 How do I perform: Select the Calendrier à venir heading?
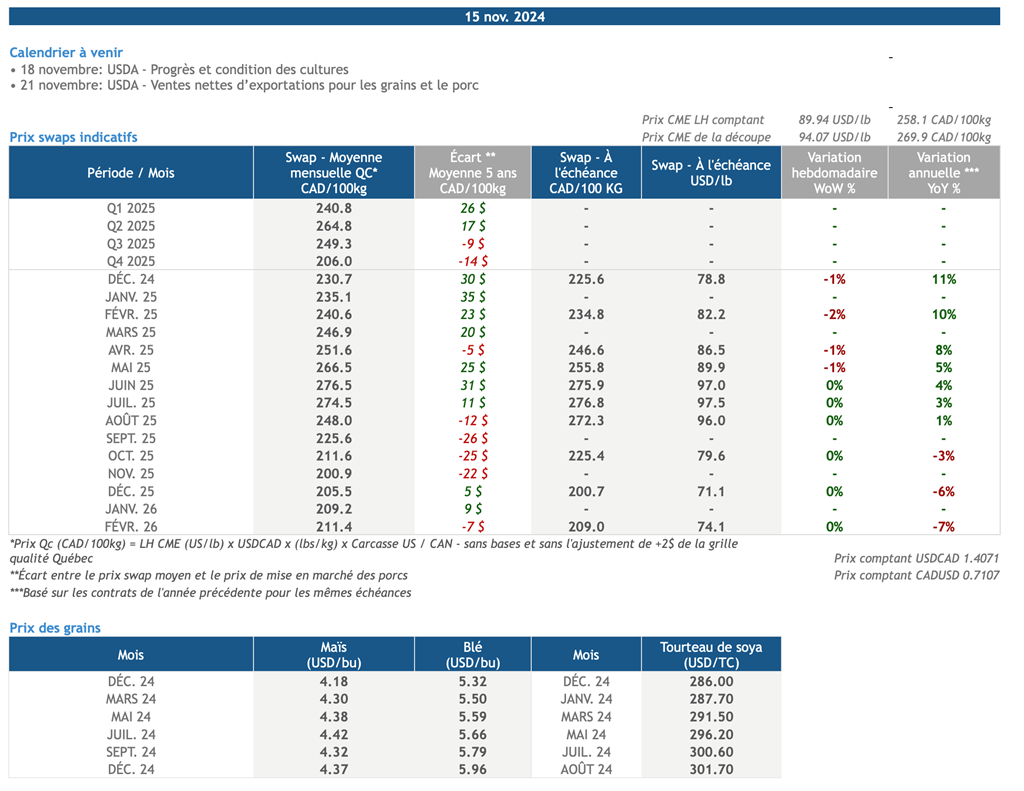pyautogui.click(x=66, y=52)
